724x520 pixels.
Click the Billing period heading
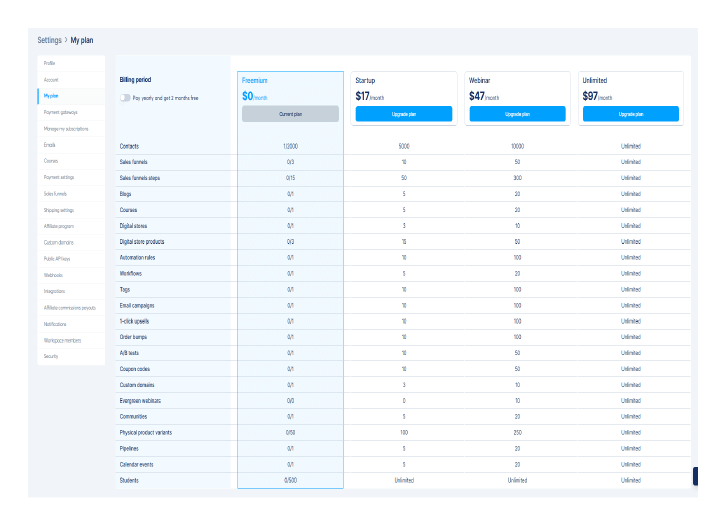point(135,79)
